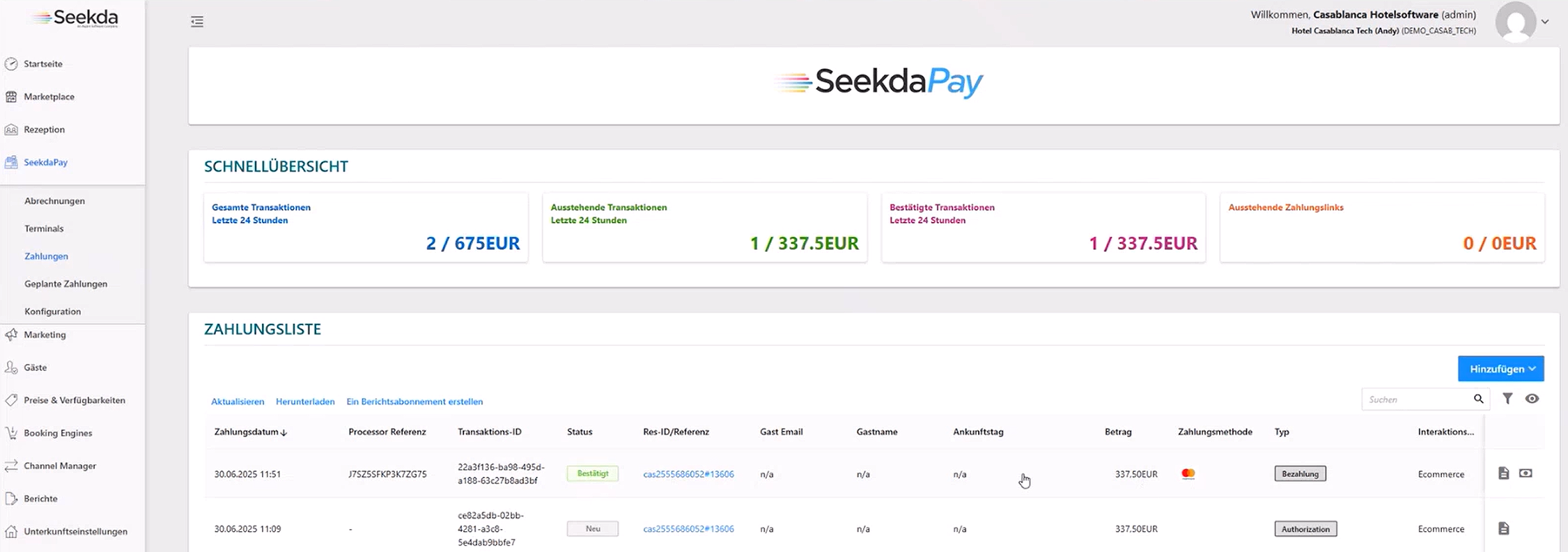Click the Transaktions-ID column header
The width and height of the screenshot is (1568, 552).
[x=489, y=432]
